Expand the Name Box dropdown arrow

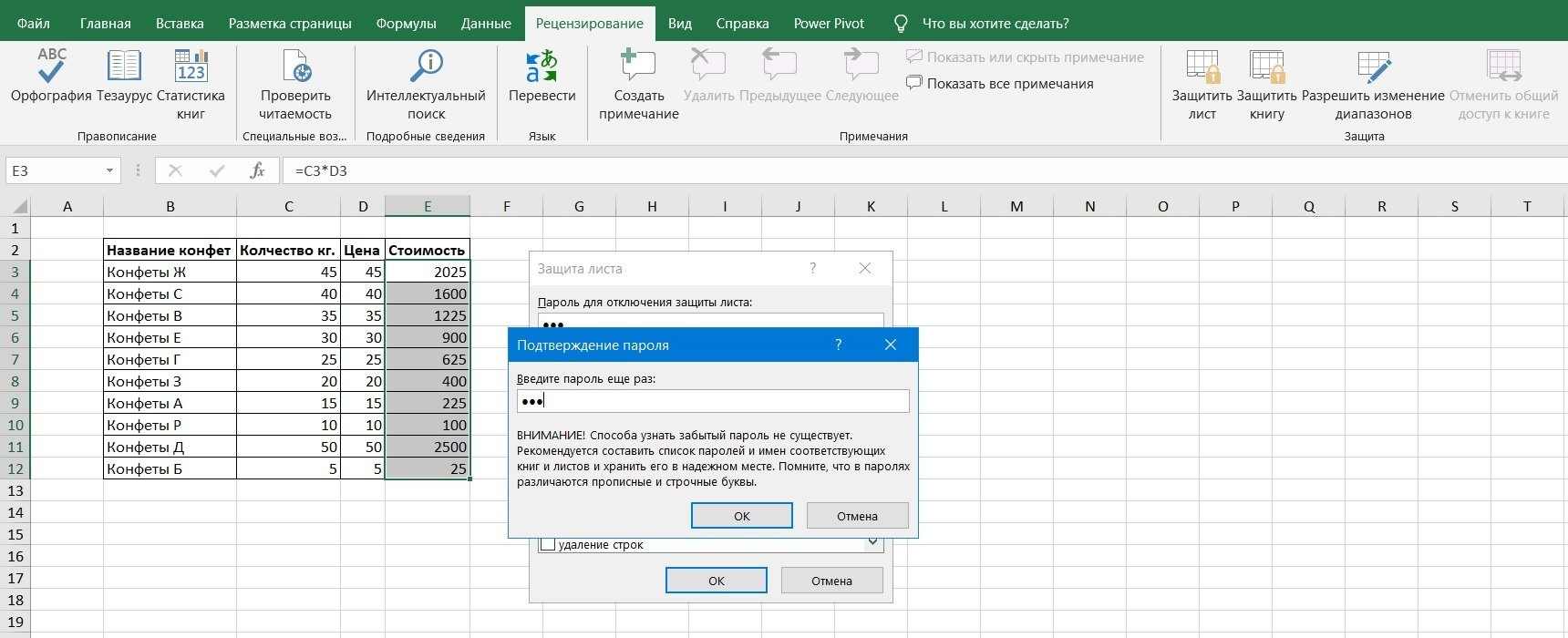(109, 170)
